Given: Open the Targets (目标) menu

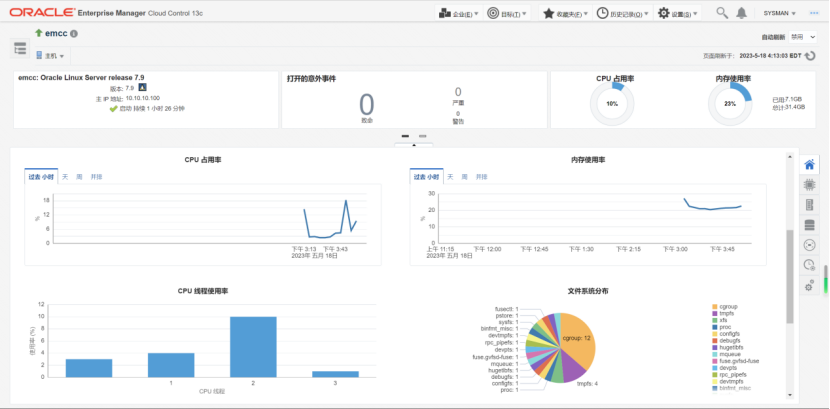Looking at the screenshot, I should coord(507,13).
